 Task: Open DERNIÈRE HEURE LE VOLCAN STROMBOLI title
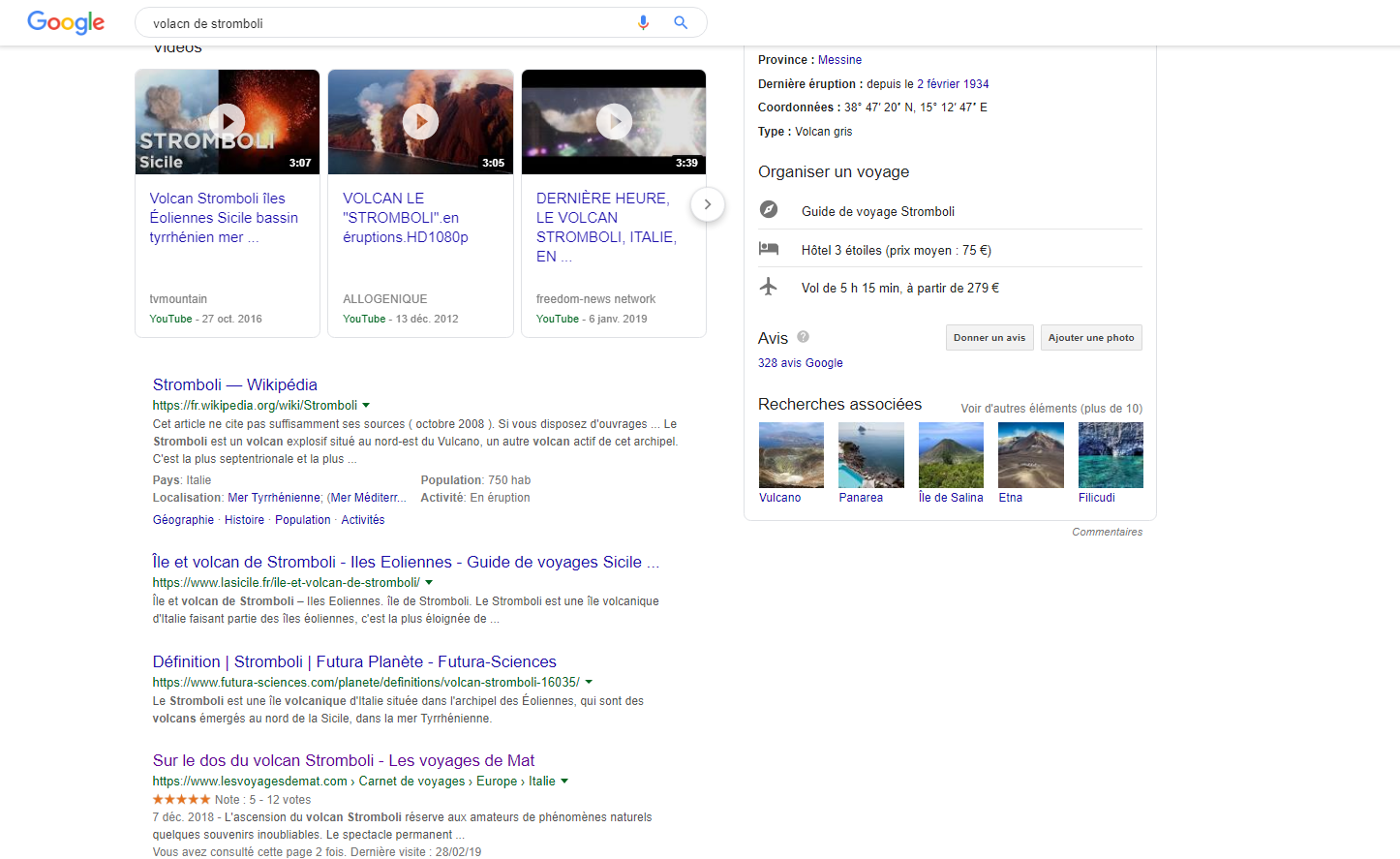coord(606,228)
